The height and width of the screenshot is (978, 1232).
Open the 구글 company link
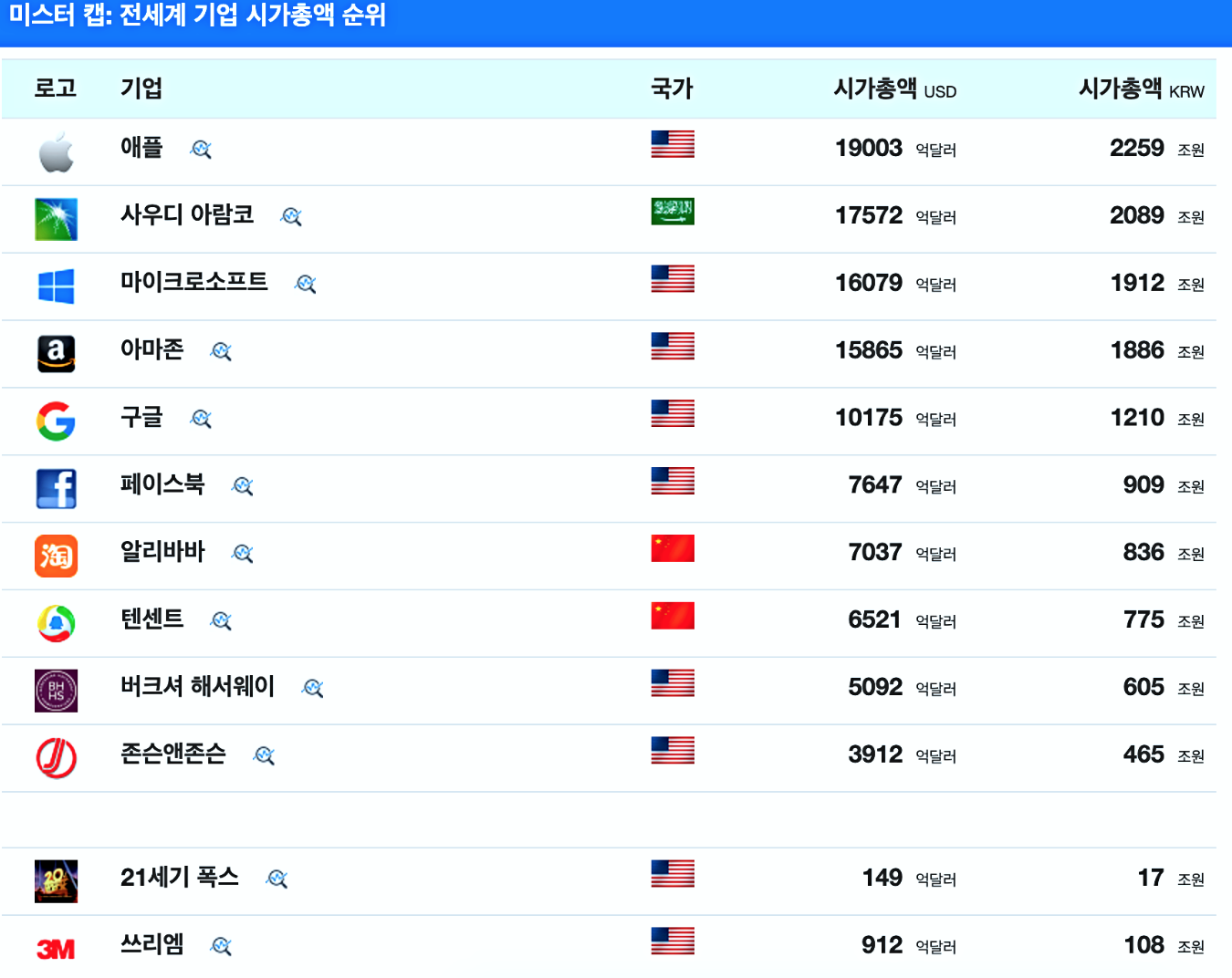141,417
